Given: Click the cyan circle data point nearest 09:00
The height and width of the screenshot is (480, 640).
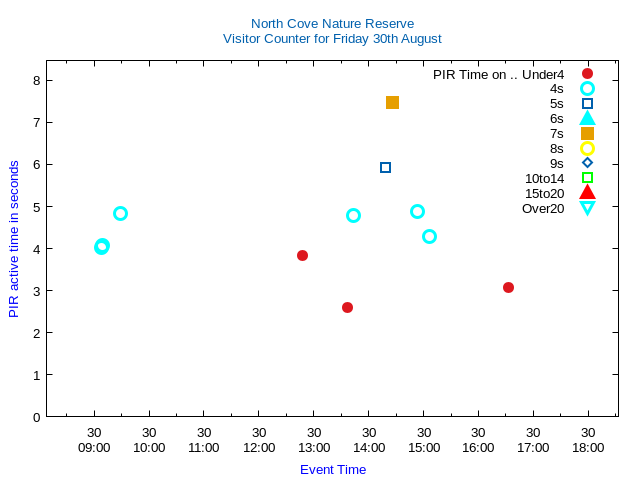Looking at the screenshot, I should 101,246.
